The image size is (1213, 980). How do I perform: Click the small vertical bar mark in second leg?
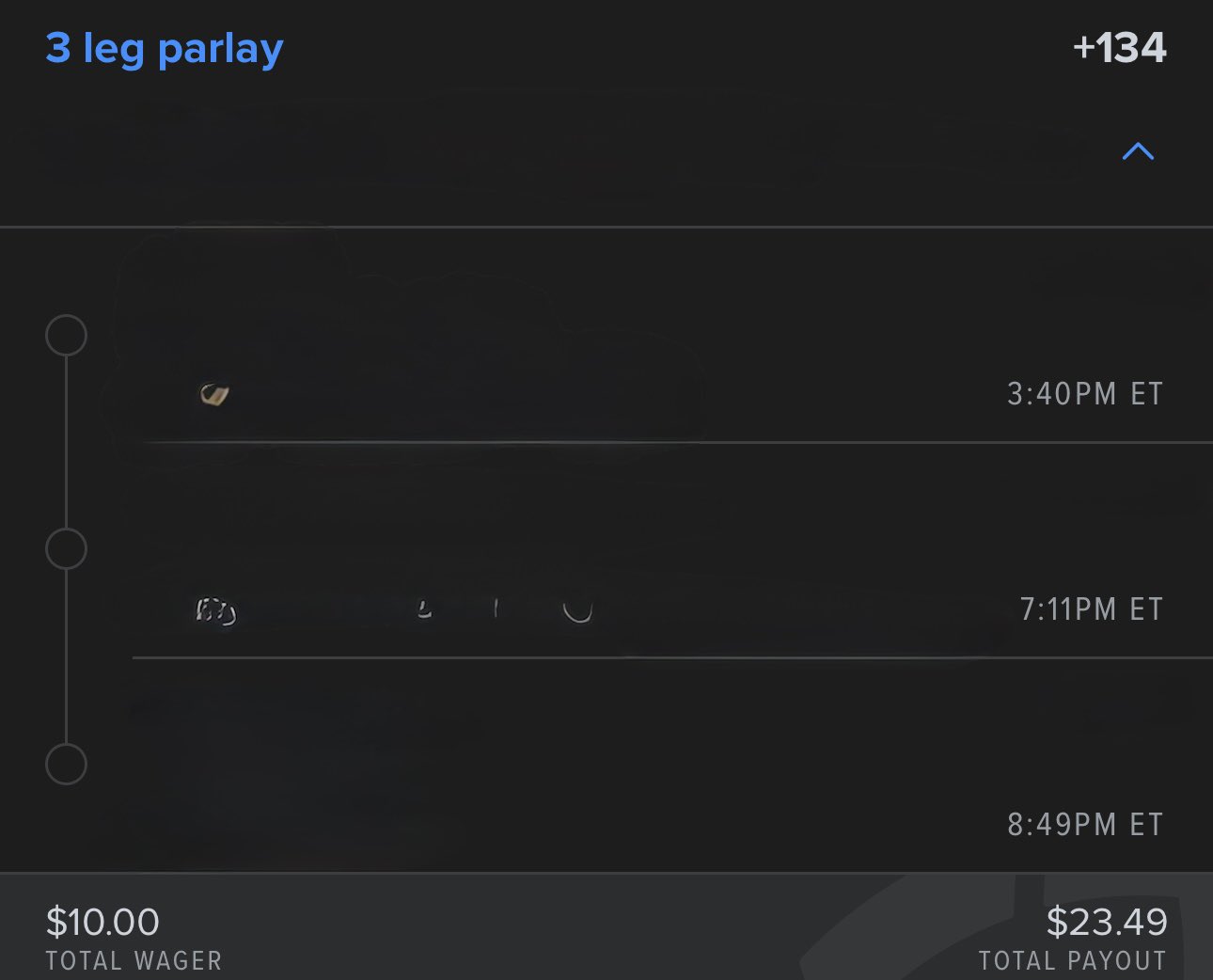coord(496,609)
